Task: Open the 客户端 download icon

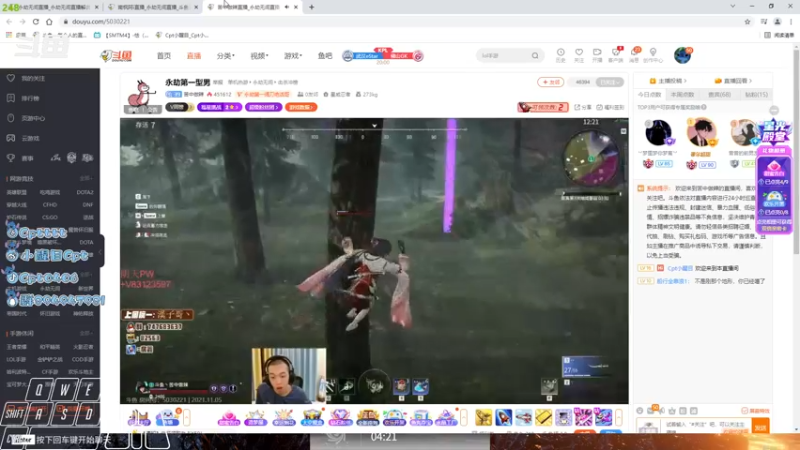Action: point(616,55)
